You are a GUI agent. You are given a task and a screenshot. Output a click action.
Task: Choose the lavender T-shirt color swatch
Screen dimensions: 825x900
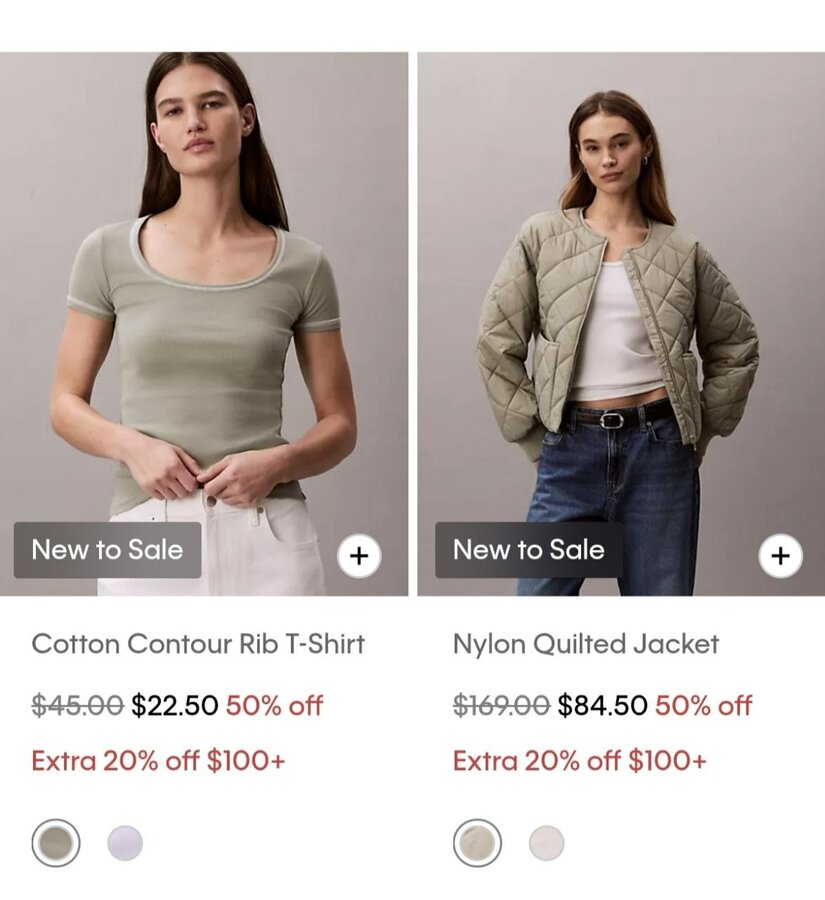[x=125, y=843]
